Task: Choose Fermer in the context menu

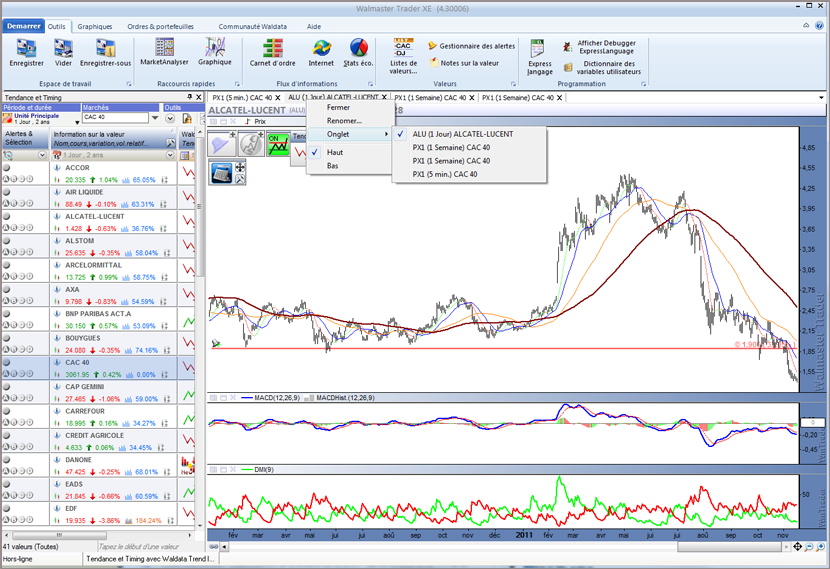Action: point(338,107)
